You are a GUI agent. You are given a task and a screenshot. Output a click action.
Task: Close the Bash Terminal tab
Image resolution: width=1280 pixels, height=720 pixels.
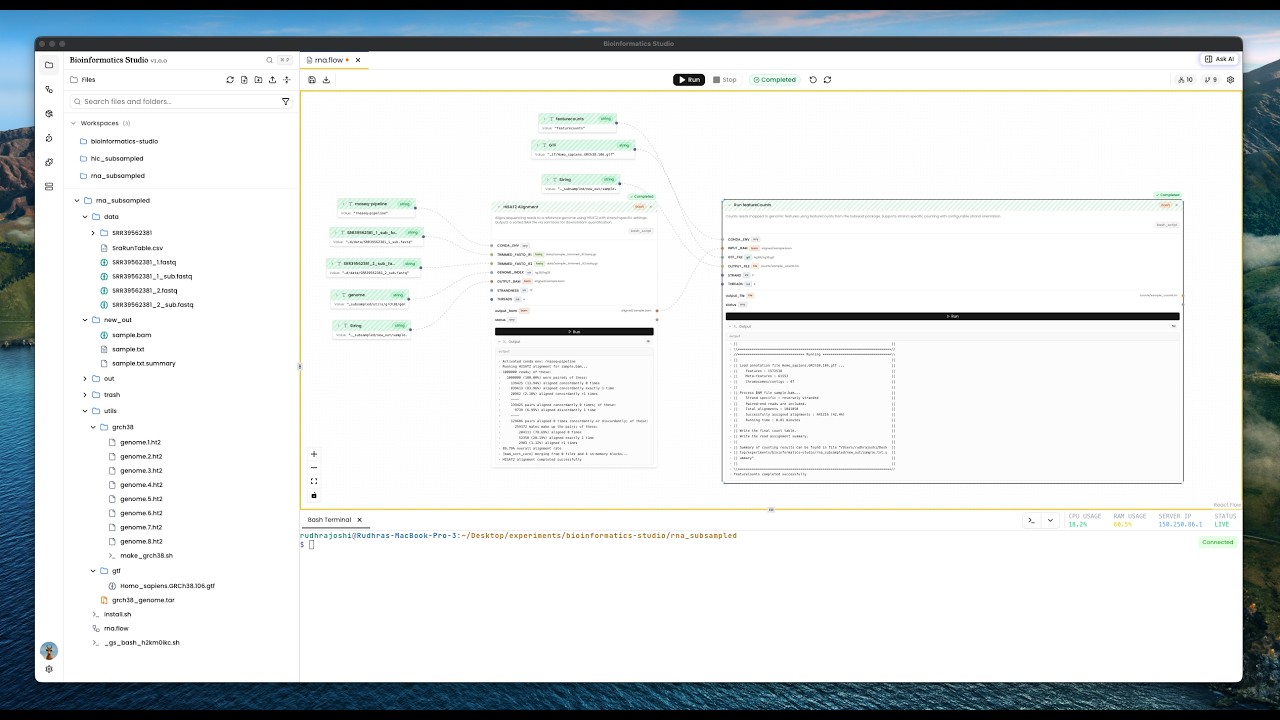(359, 520)
